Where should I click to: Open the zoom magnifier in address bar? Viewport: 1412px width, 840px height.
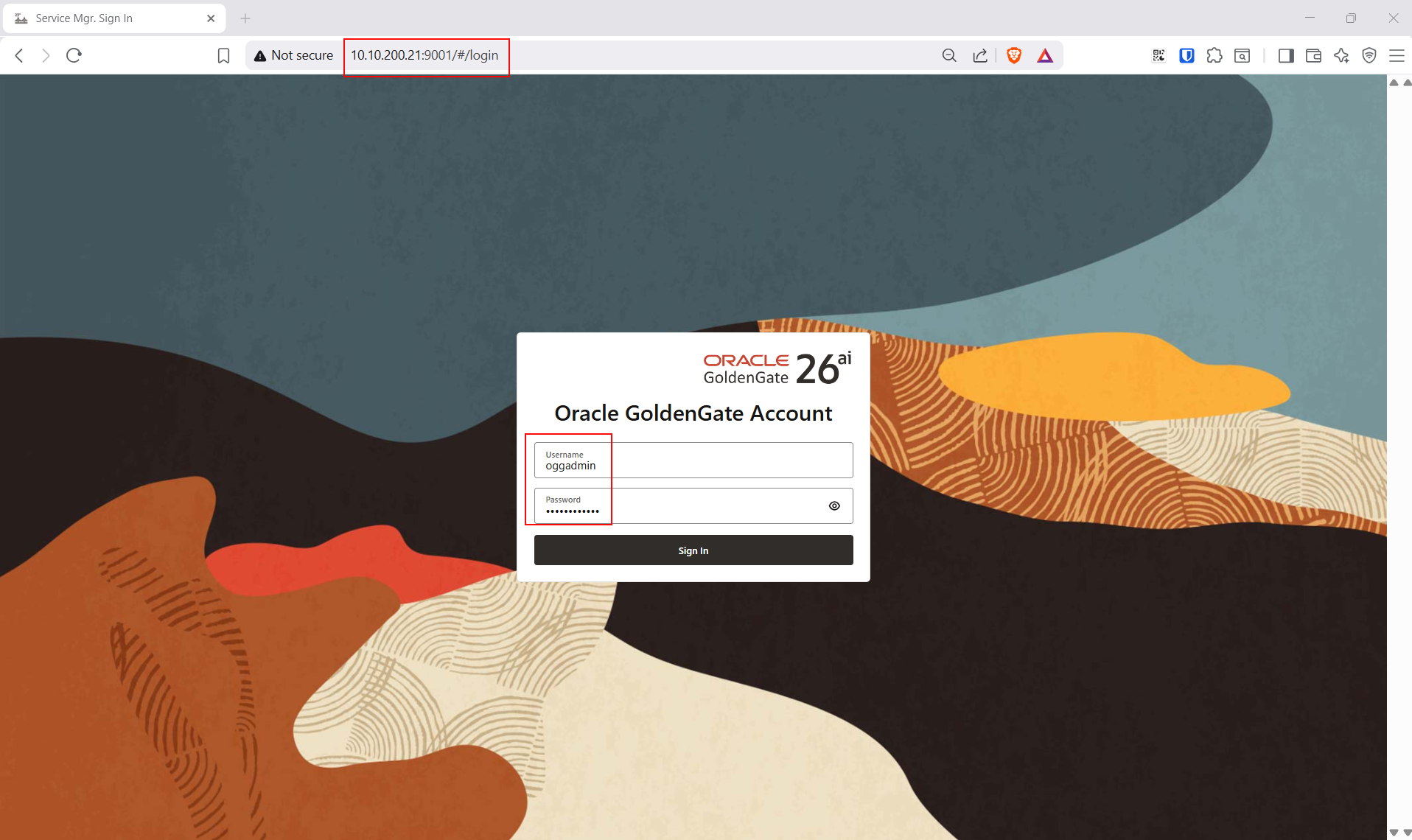949,55
